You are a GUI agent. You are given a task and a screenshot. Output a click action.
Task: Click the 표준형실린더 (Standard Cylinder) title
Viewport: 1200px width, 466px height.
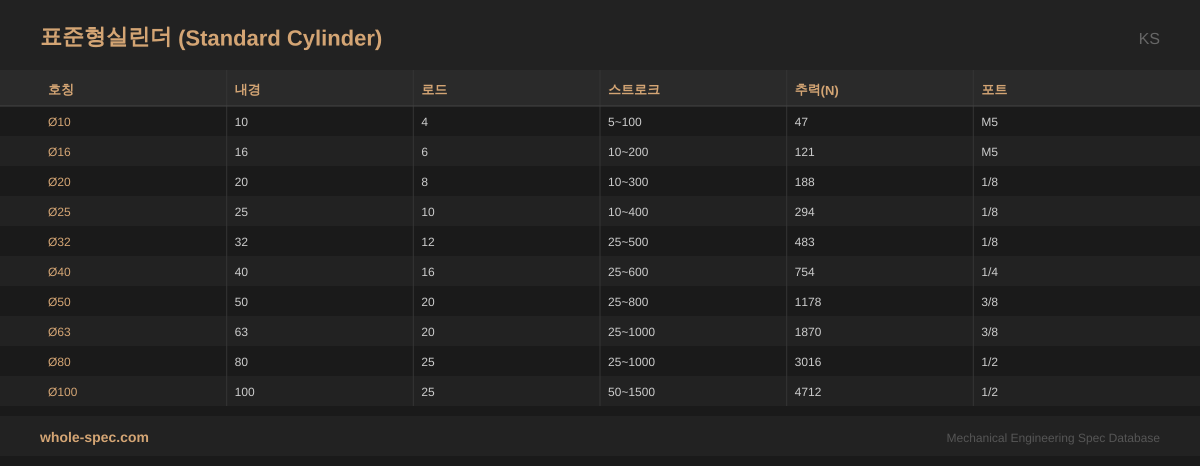pyautogui.click(x=211, y=38)
